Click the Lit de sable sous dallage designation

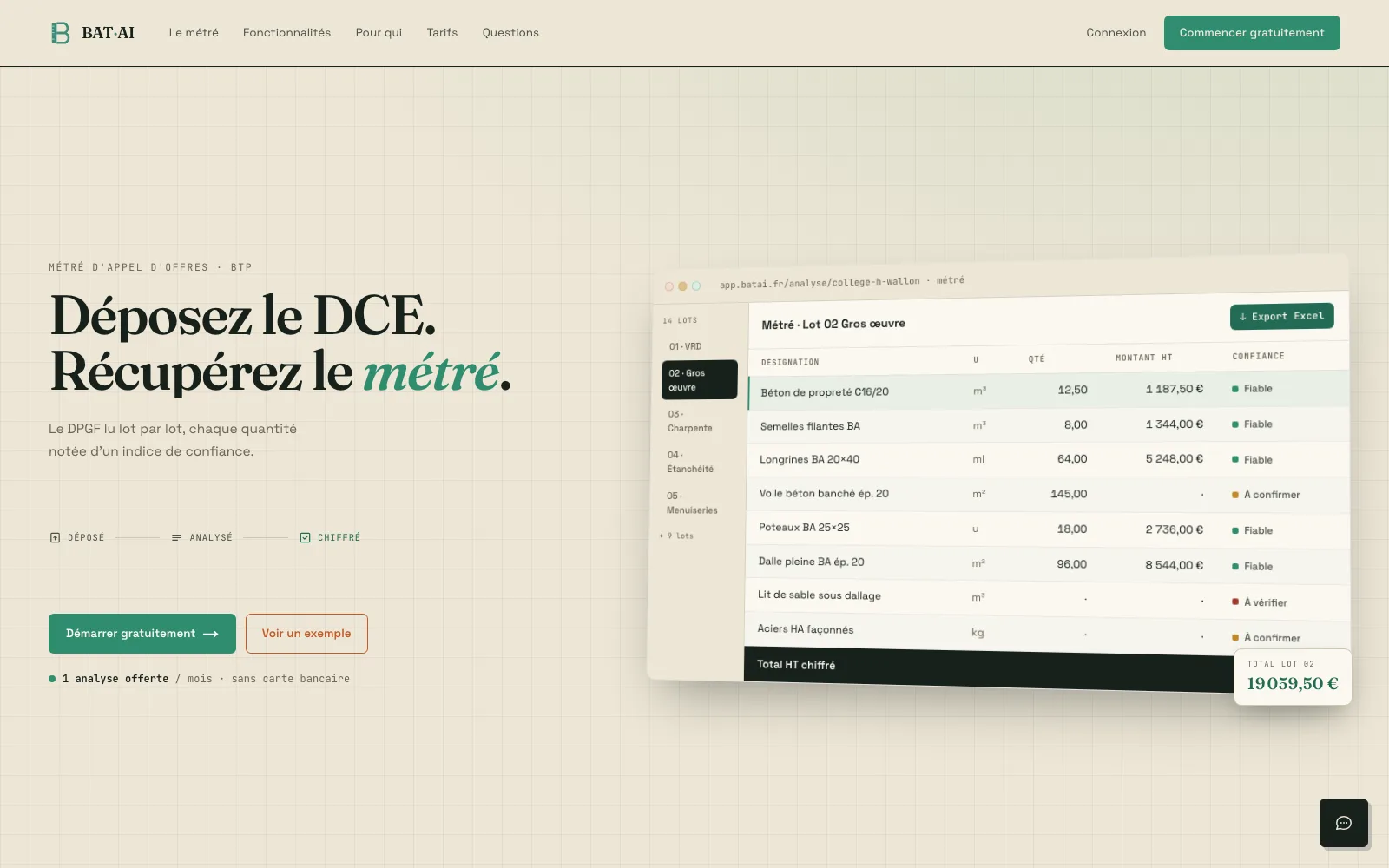(x=819, y=595)
